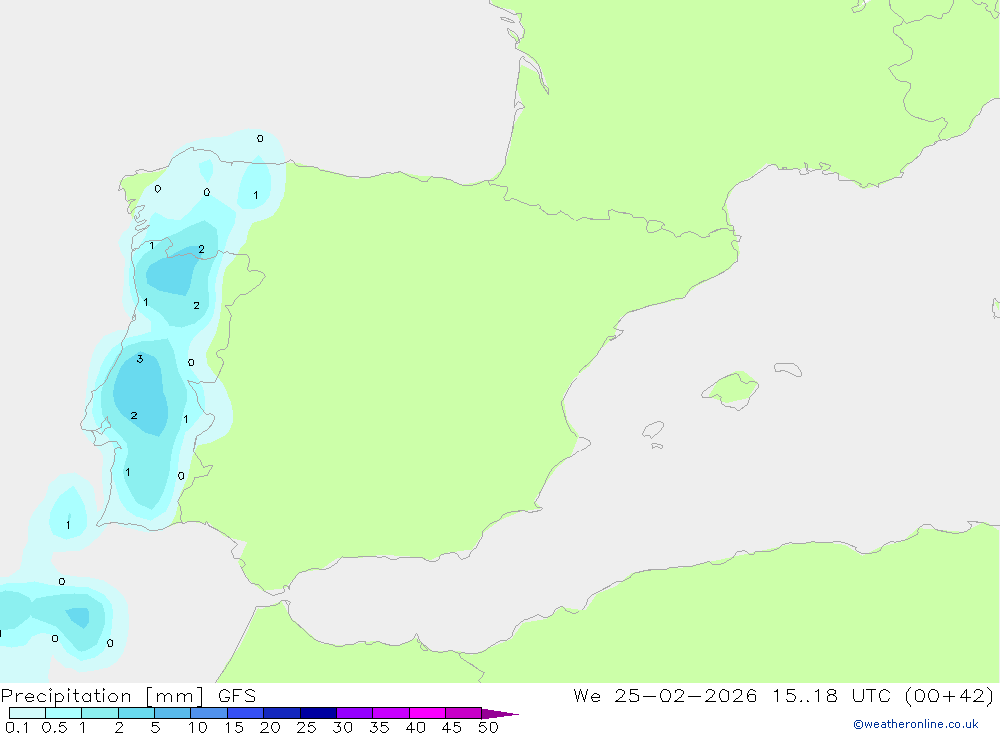Click the 0.1–0.5 mm legend color swatch
Image resolution: width=1000 pixels, height=733 pixels.
coord(27,713)
